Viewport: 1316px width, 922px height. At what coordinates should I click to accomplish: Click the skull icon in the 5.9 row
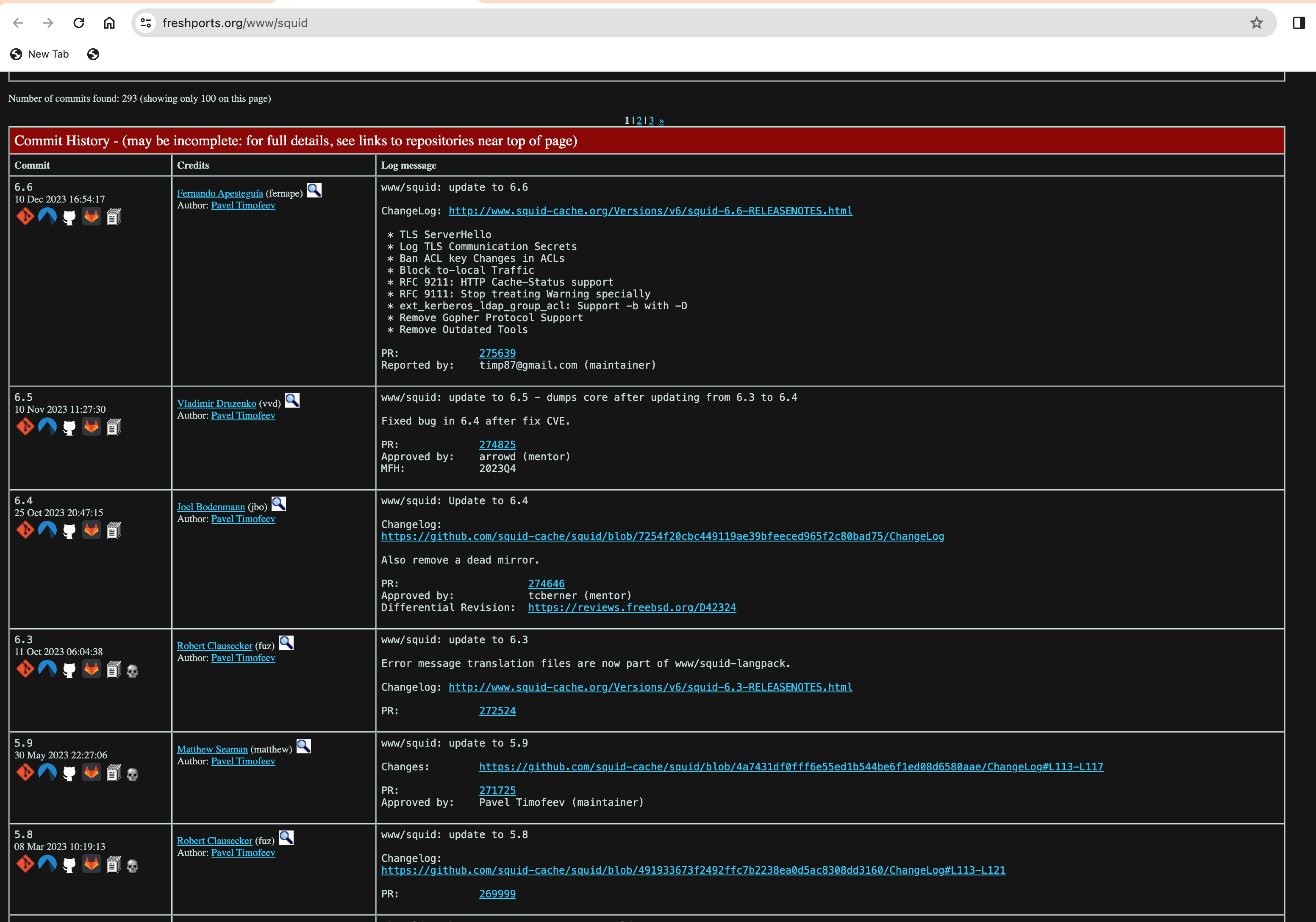(x=132, y=774)
